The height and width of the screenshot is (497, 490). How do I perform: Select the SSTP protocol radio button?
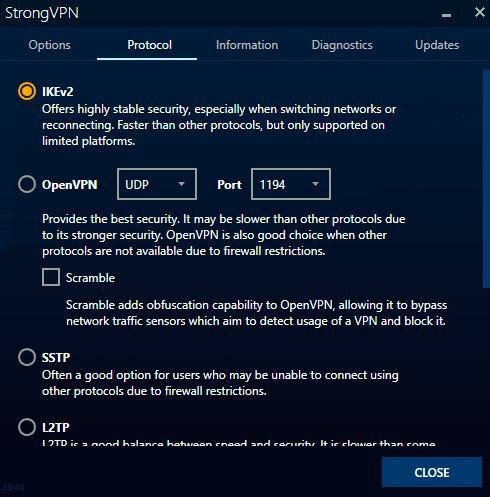point(27,357)
